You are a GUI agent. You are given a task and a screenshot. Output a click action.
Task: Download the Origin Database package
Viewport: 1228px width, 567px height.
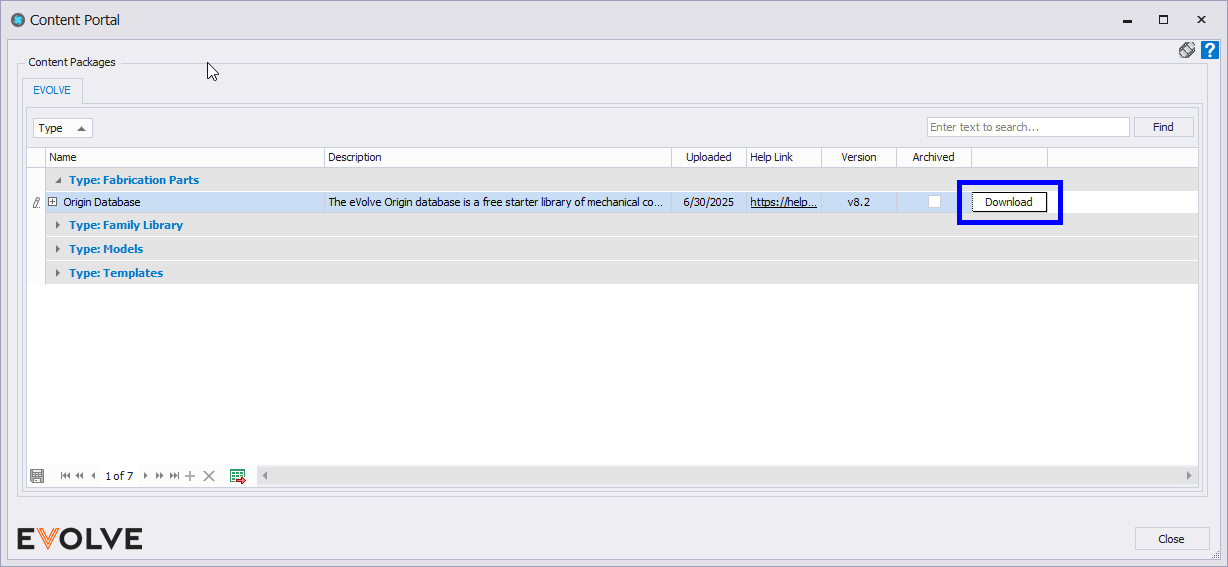click(x=1009, y=202)
